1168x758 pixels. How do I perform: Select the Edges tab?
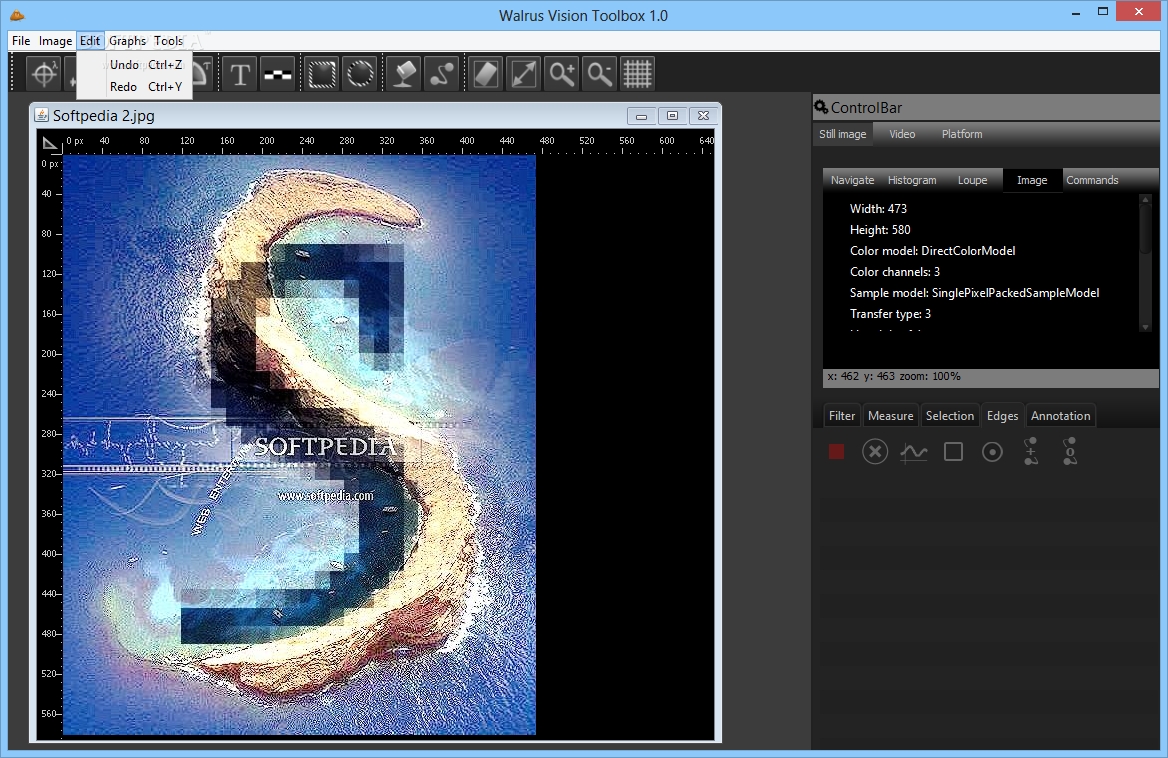[x=1002, y=416]
